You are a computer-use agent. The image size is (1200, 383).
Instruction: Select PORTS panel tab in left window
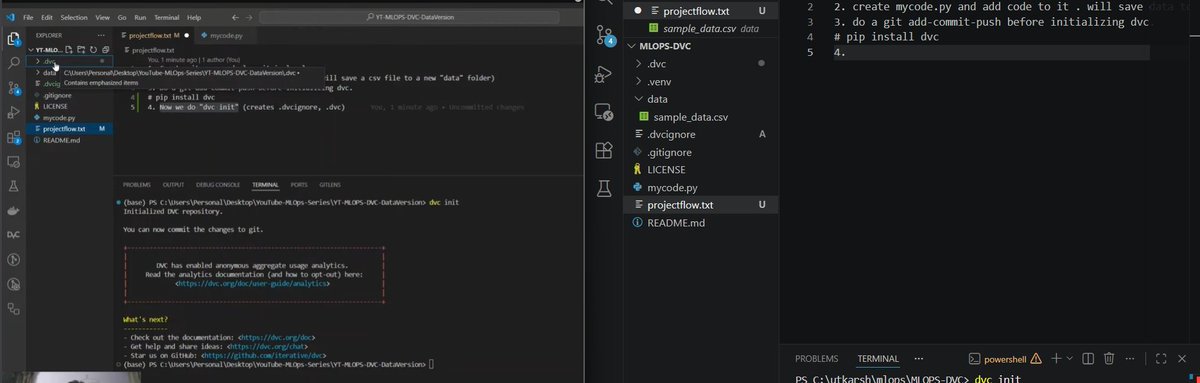[298, 185]
